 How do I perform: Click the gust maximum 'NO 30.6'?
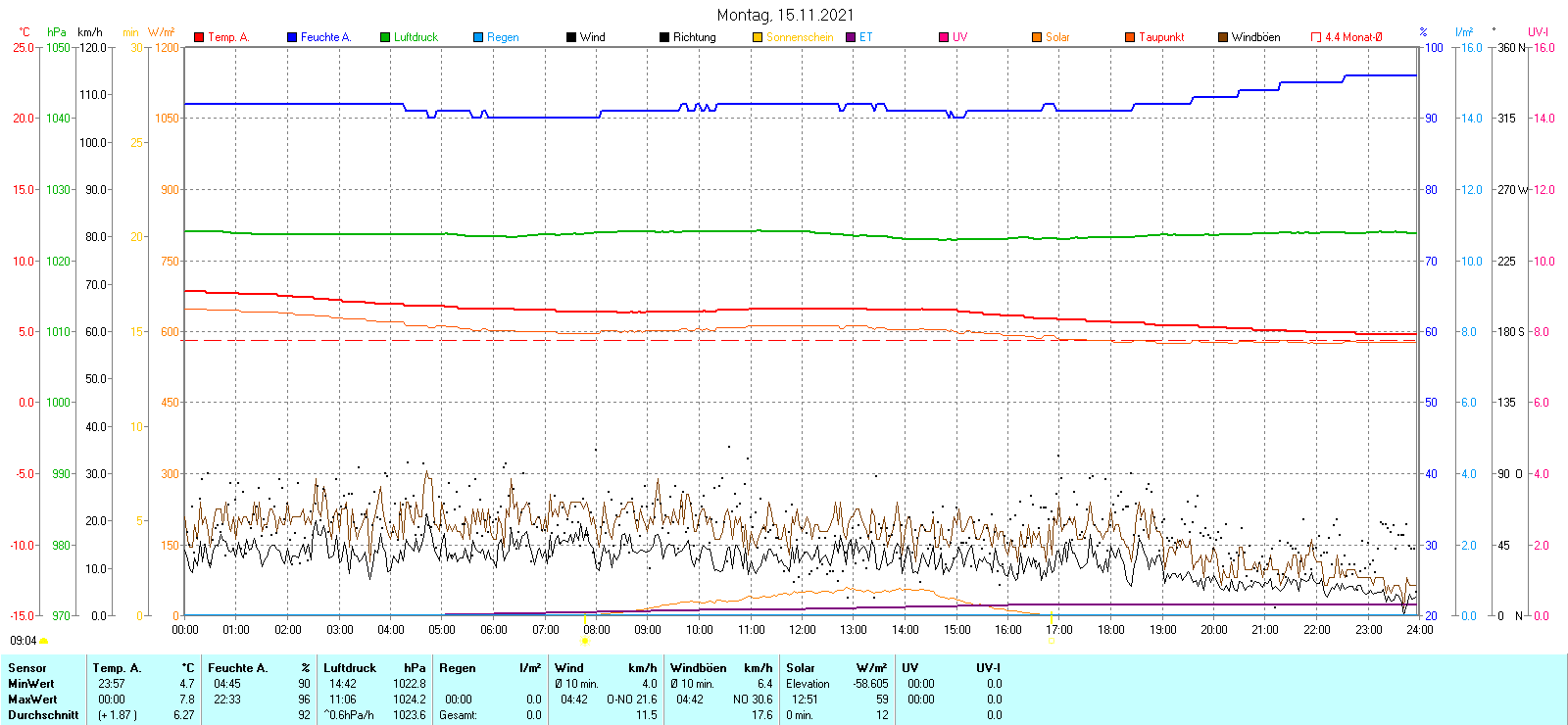(753, 700)
